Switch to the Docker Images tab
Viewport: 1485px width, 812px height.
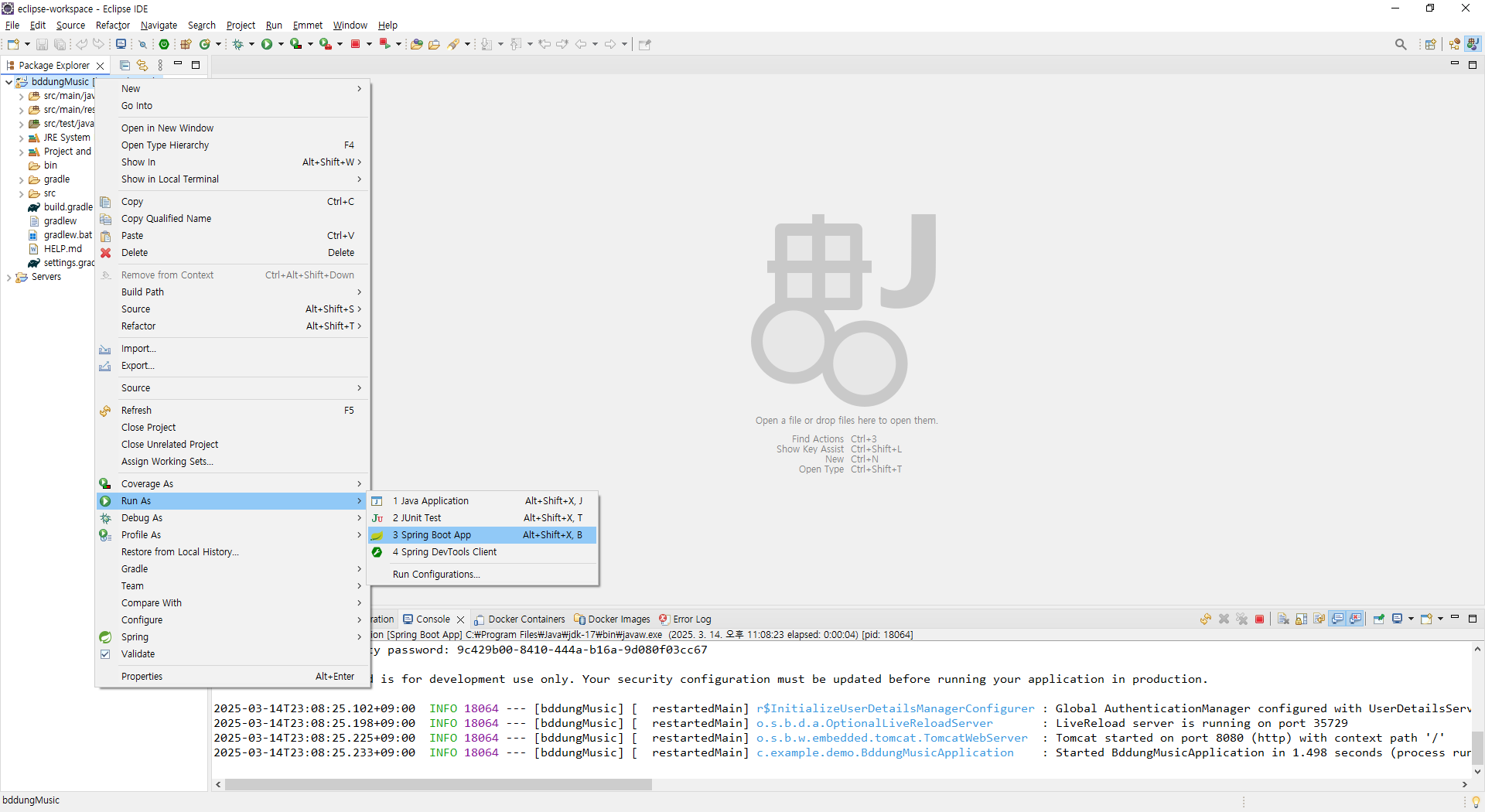click(612, 619)
